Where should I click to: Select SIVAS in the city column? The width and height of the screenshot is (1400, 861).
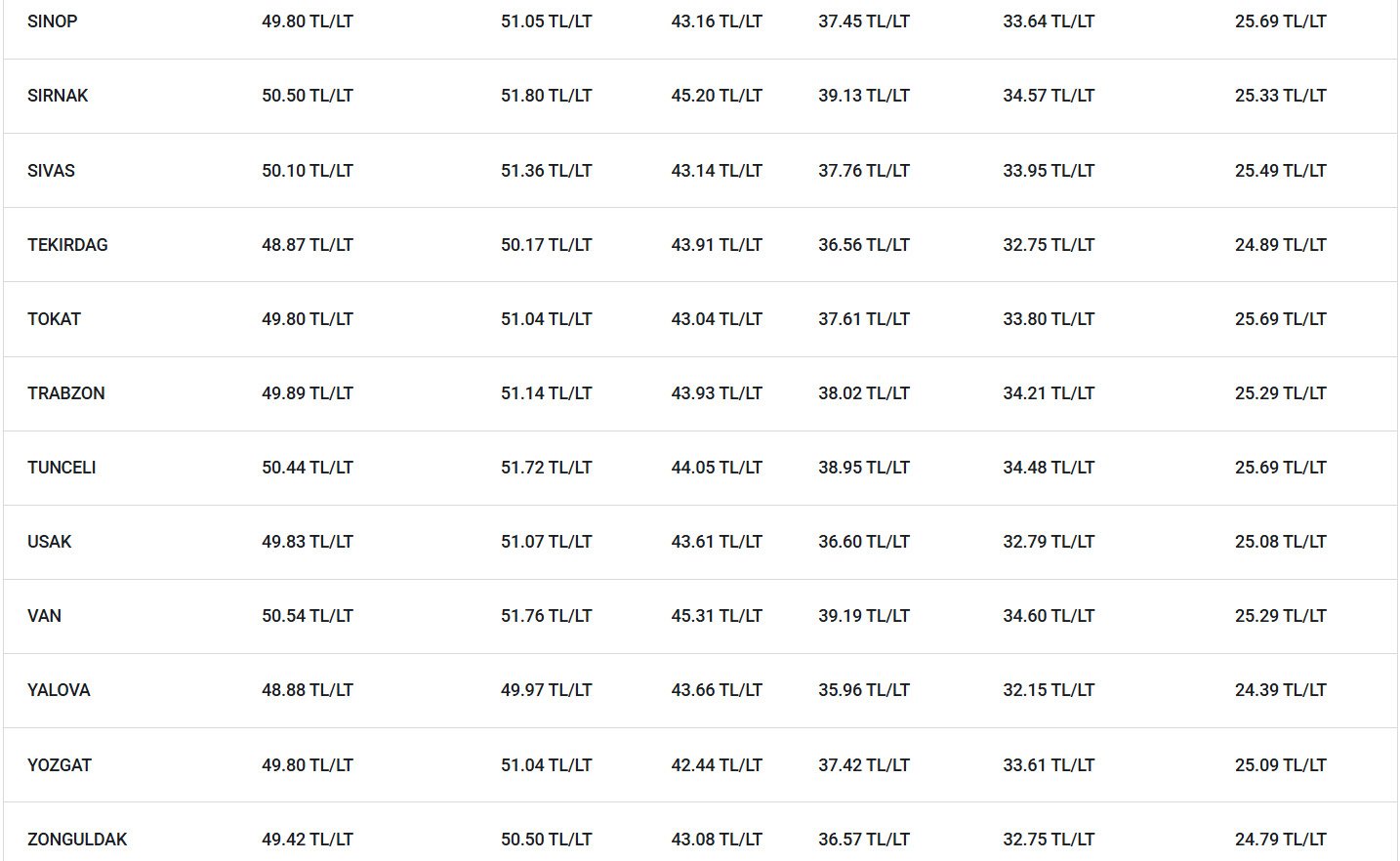point(51,171)
